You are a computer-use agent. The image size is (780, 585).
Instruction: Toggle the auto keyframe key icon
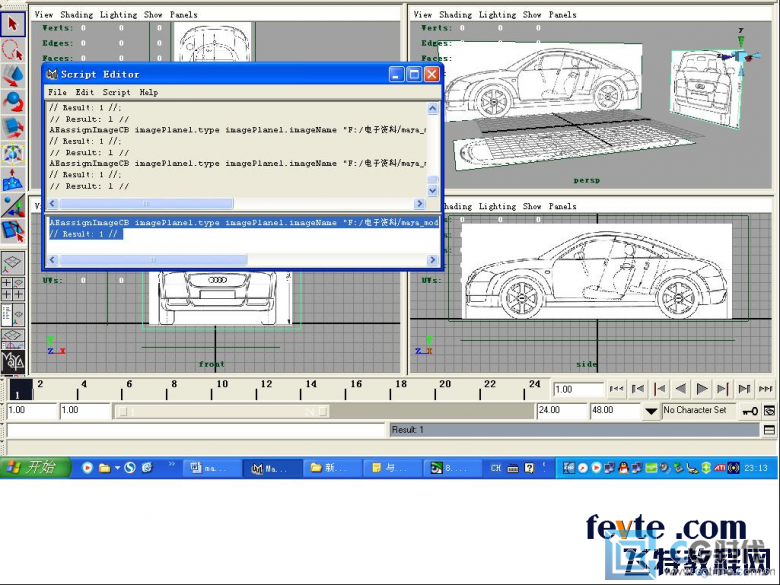point(750,411)
